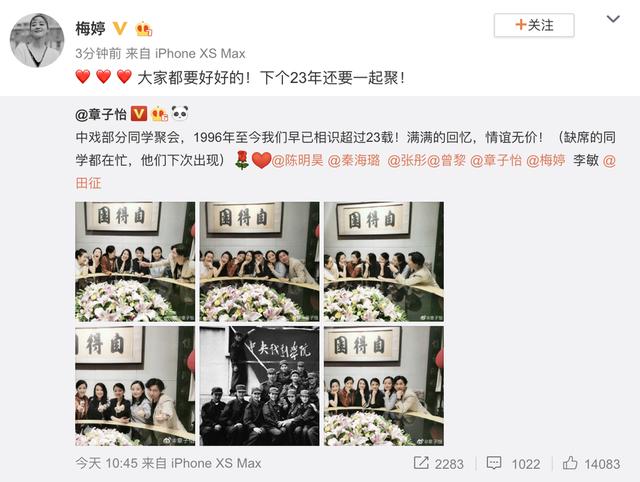Open the @曾黎 mention link
640x482 pixels.
tap(446, 160)
